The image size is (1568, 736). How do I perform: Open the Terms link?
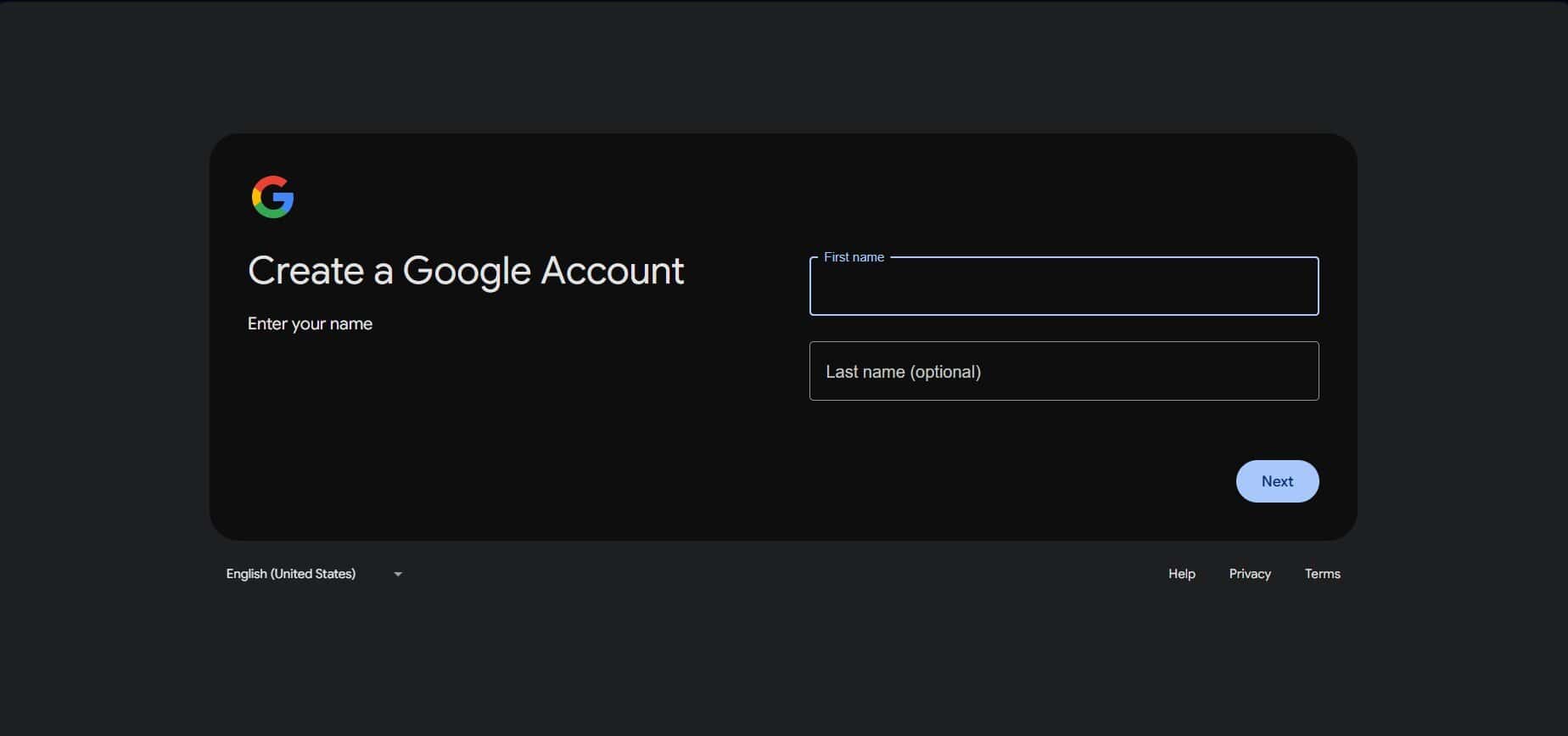click(1322, 574)
